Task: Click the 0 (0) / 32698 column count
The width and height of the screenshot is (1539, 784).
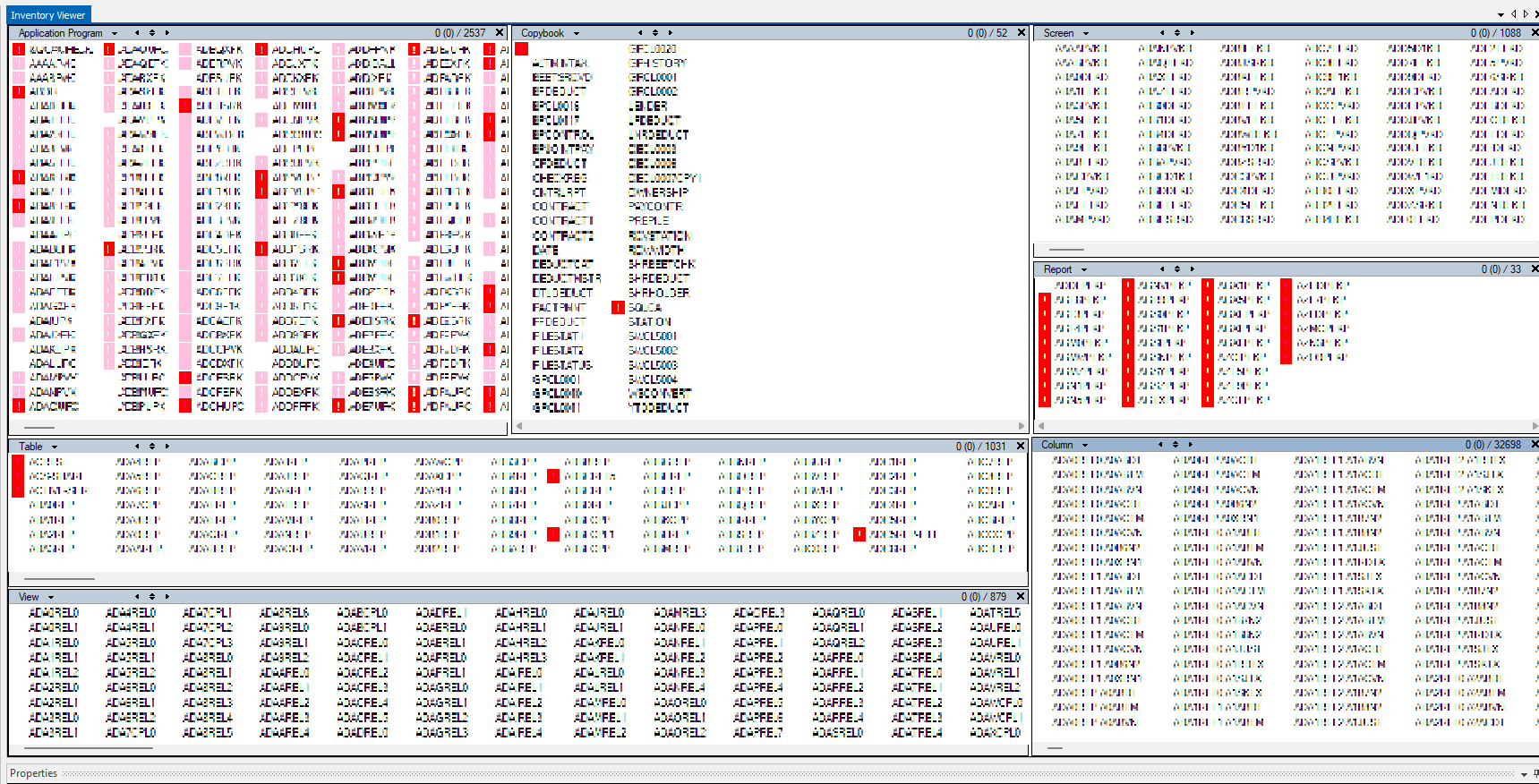Action: pos(1493,445)
